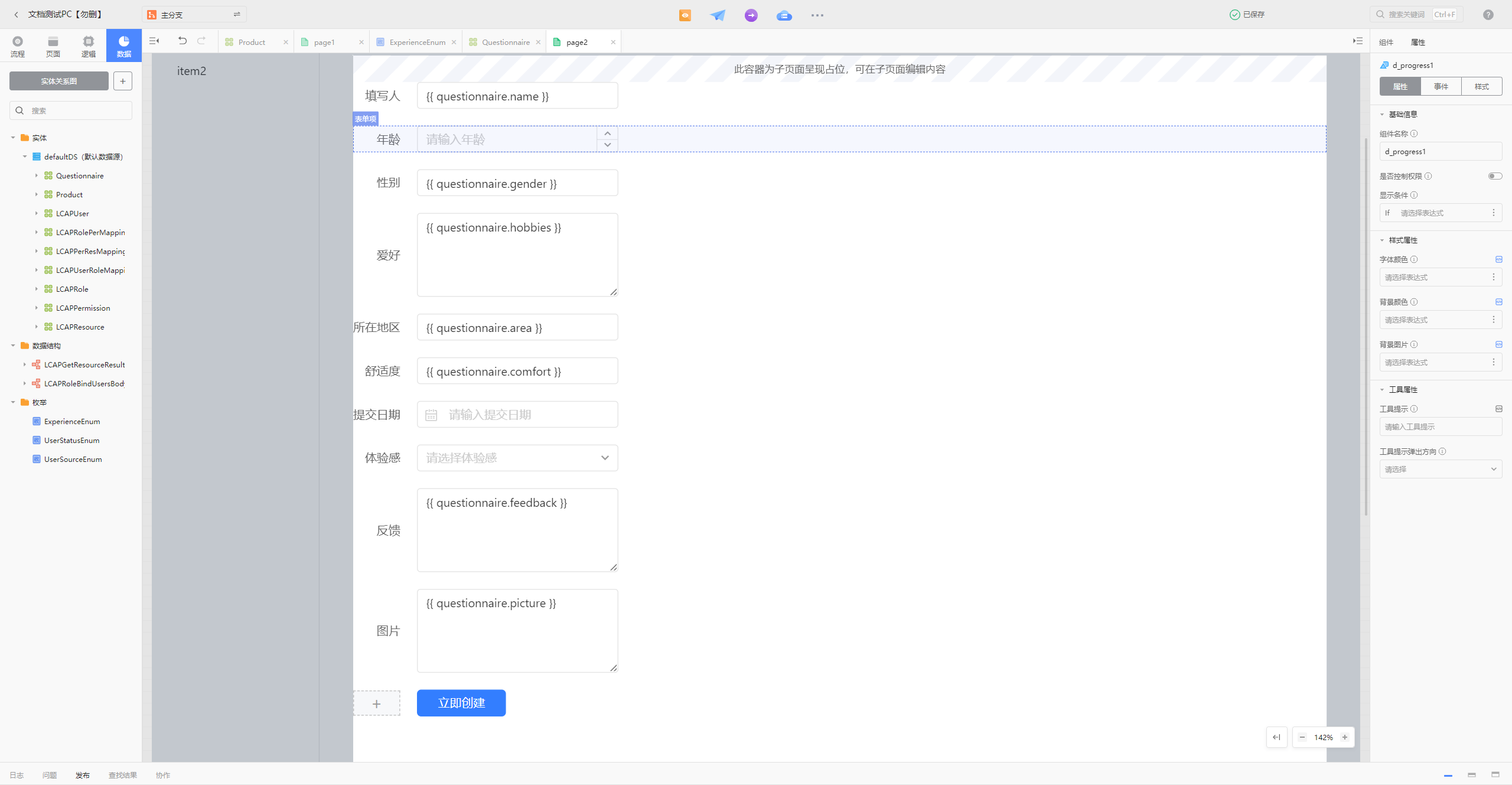Click the fit-to-left arrow icon near zoom
Image resolution: width=1512 pixels, height=785 pixels.
coord(1276,737)
